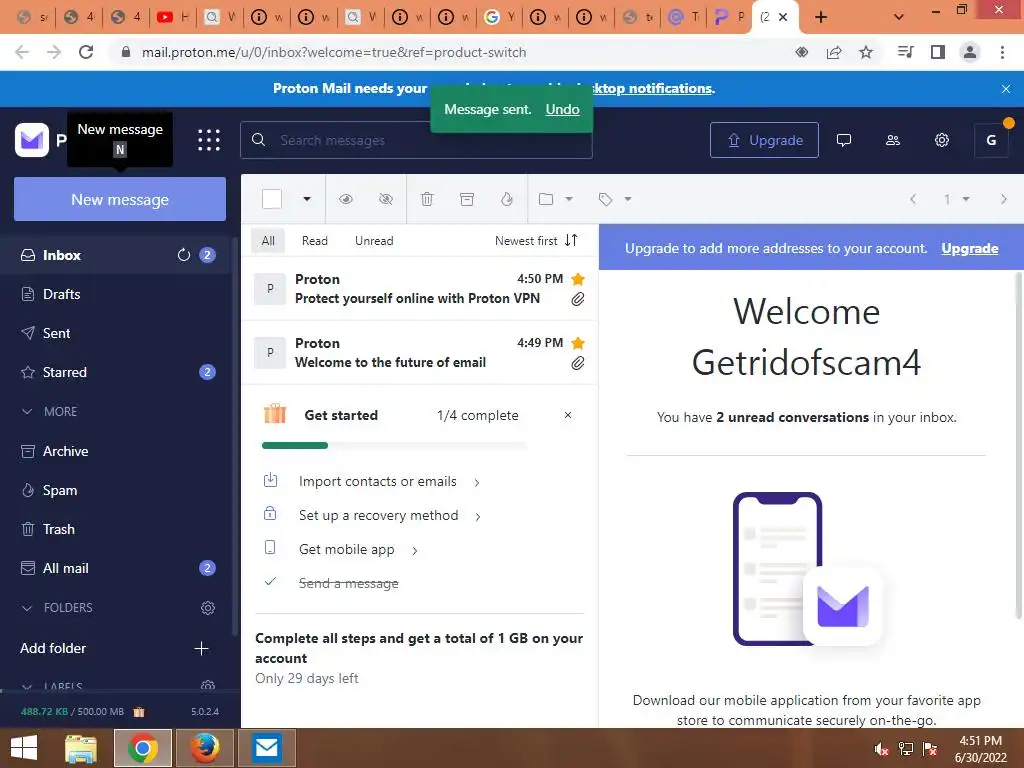
Task: Open the Windows Start button
Action: point(24,748)
